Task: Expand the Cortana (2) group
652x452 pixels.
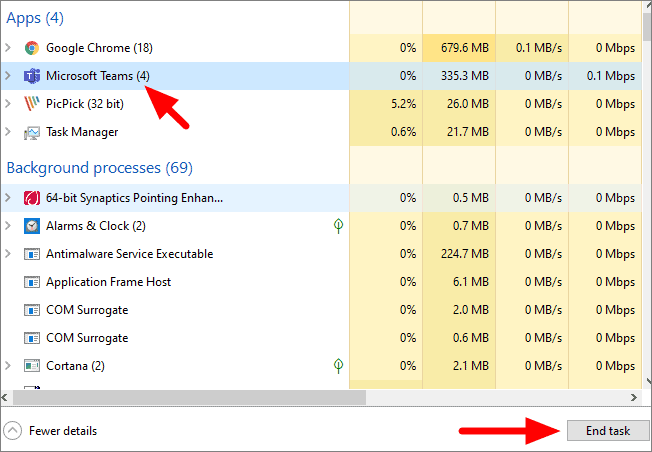Action: point(7,366)
